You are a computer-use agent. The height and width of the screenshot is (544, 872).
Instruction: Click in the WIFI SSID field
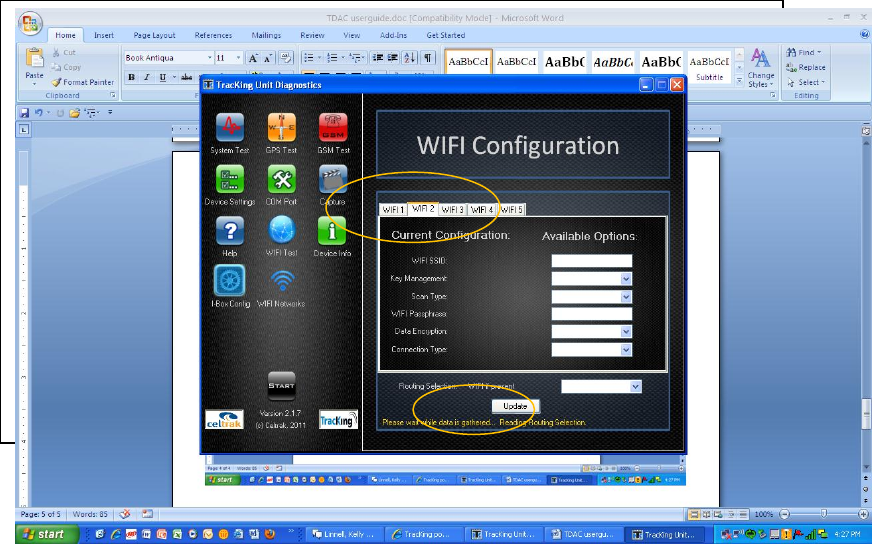(592, 261)
